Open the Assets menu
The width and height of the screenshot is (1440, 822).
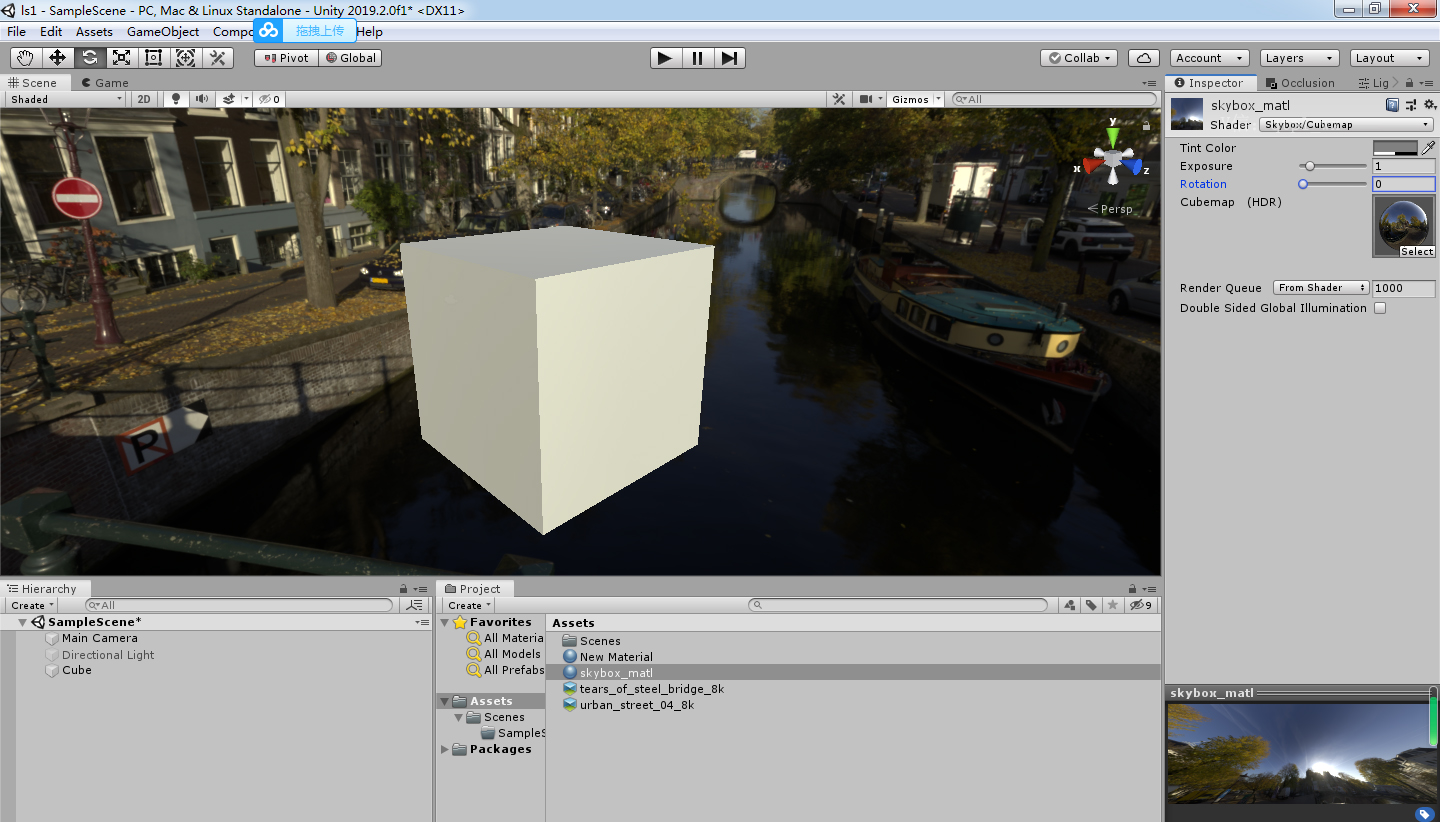click(x=94, y=31)
